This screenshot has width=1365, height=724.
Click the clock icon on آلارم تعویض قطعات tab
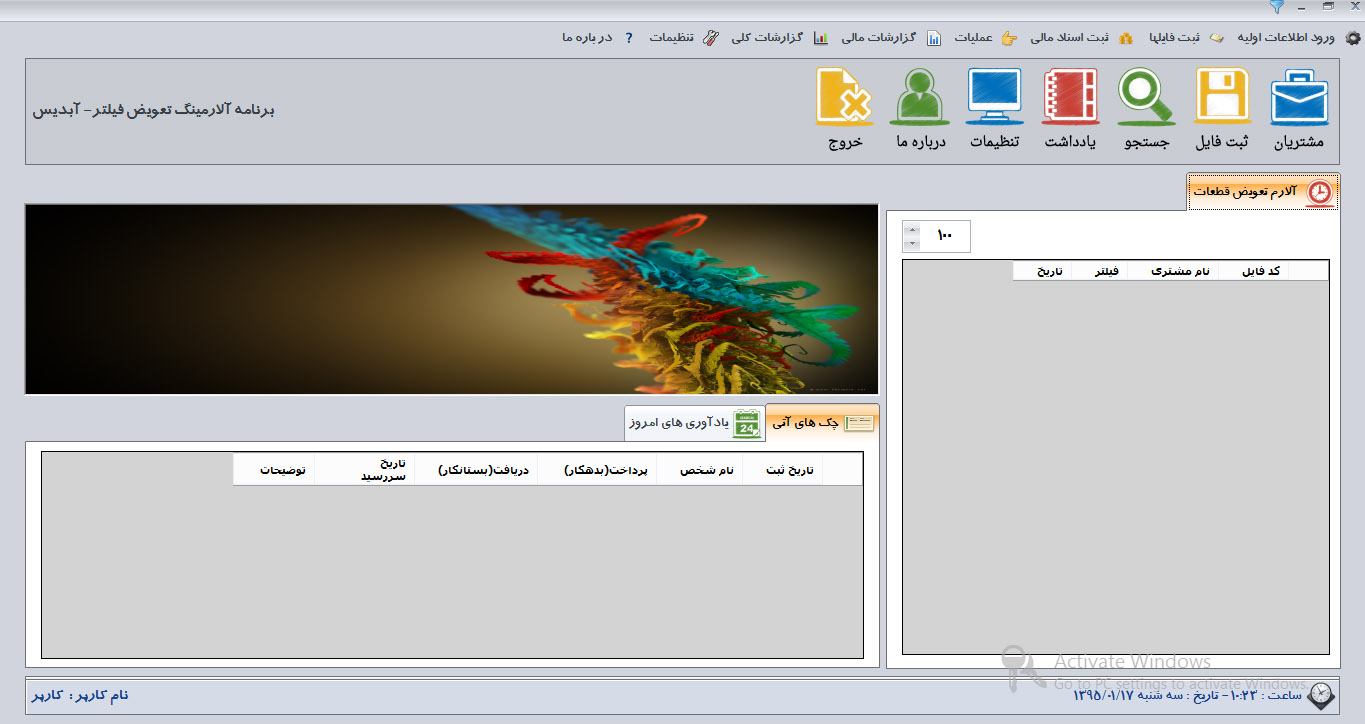(1320, 192)
